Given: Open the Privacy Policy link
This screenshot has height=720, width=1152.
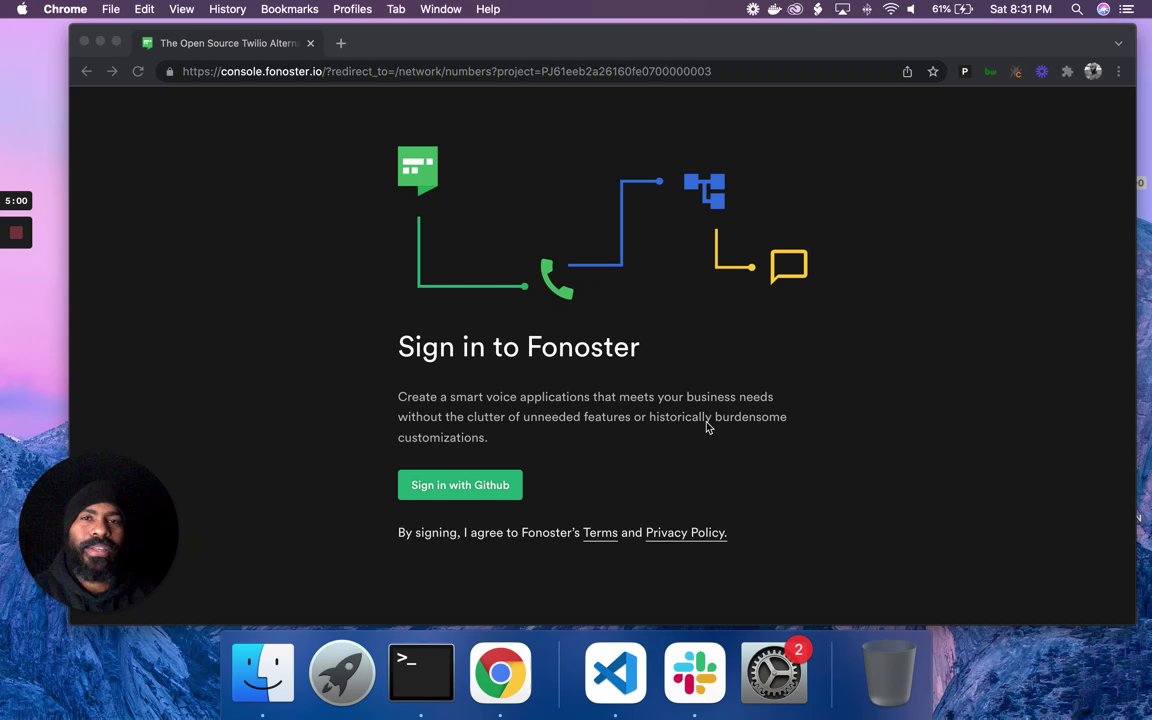Looking at the screenshot, I should (686, 533).
